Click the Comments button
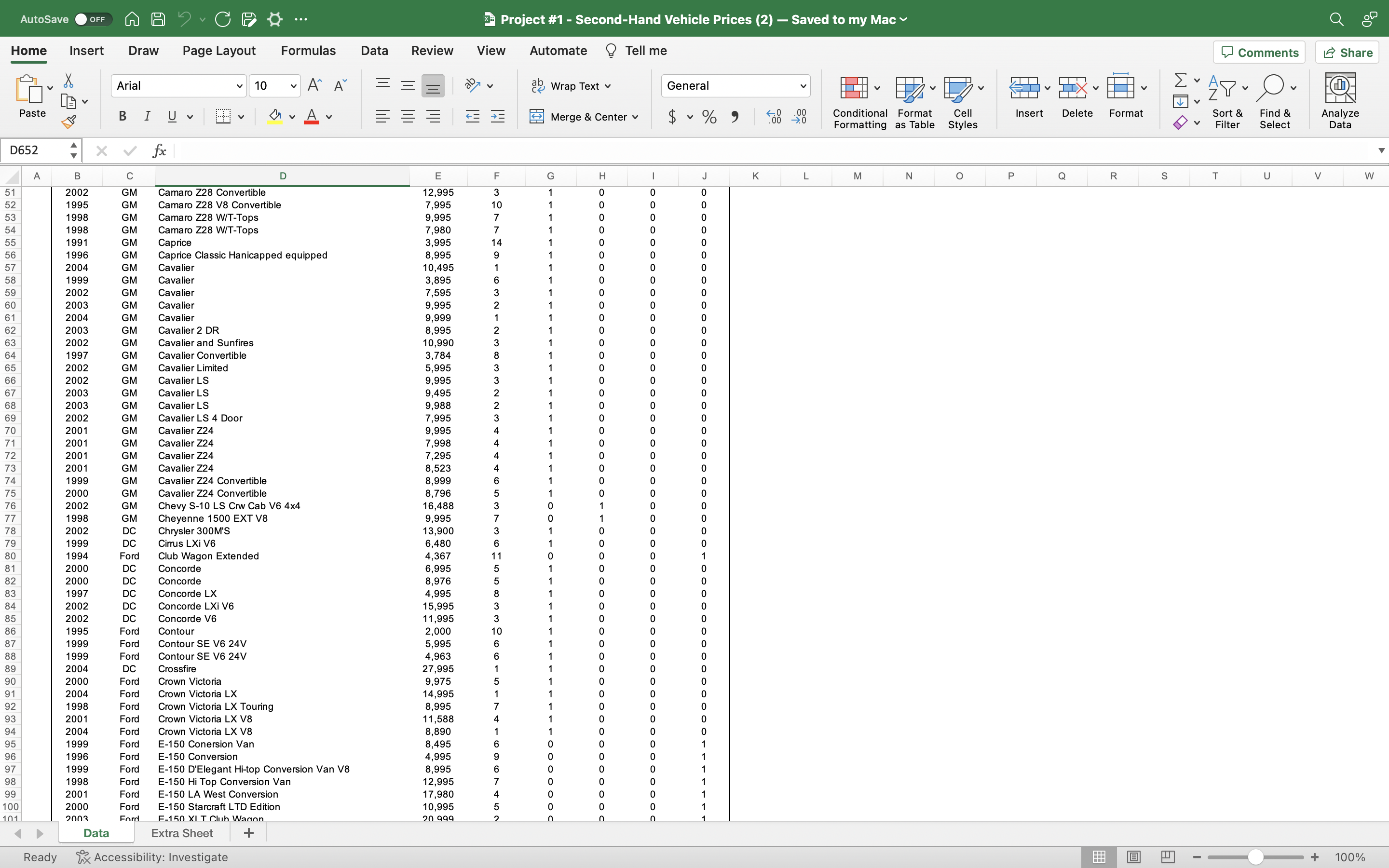This screenshot has width=1389, height=868. click(x=1259, y=52)
